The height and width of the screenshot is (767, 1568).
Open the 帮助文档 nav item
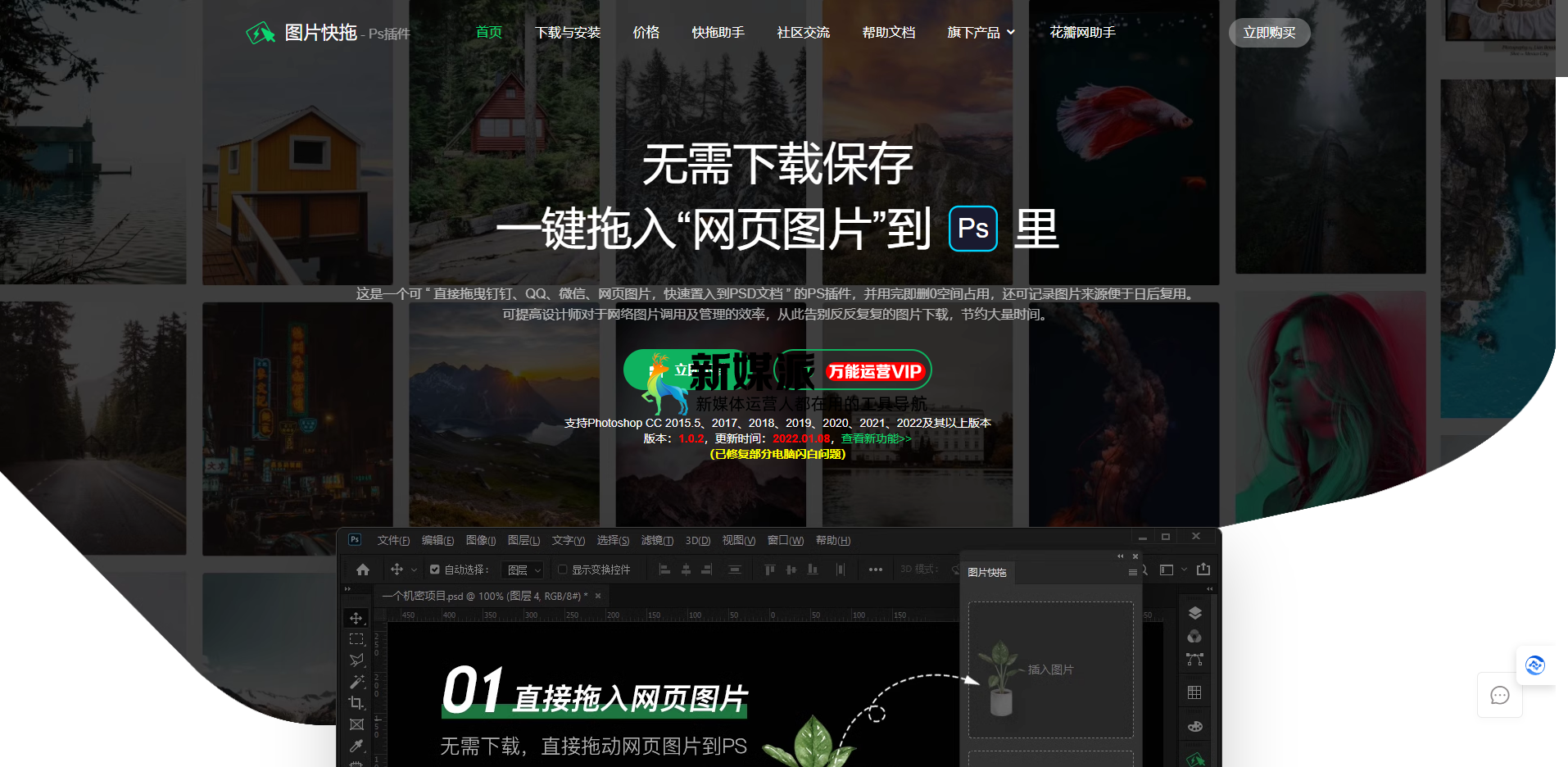pyautogui.click(x=889, y=33)
